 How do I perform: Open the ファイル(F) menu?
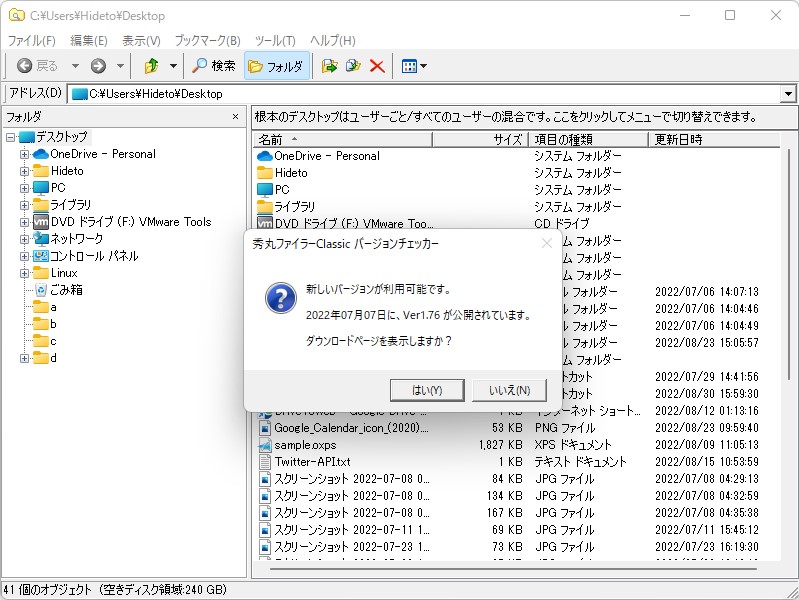32,40
